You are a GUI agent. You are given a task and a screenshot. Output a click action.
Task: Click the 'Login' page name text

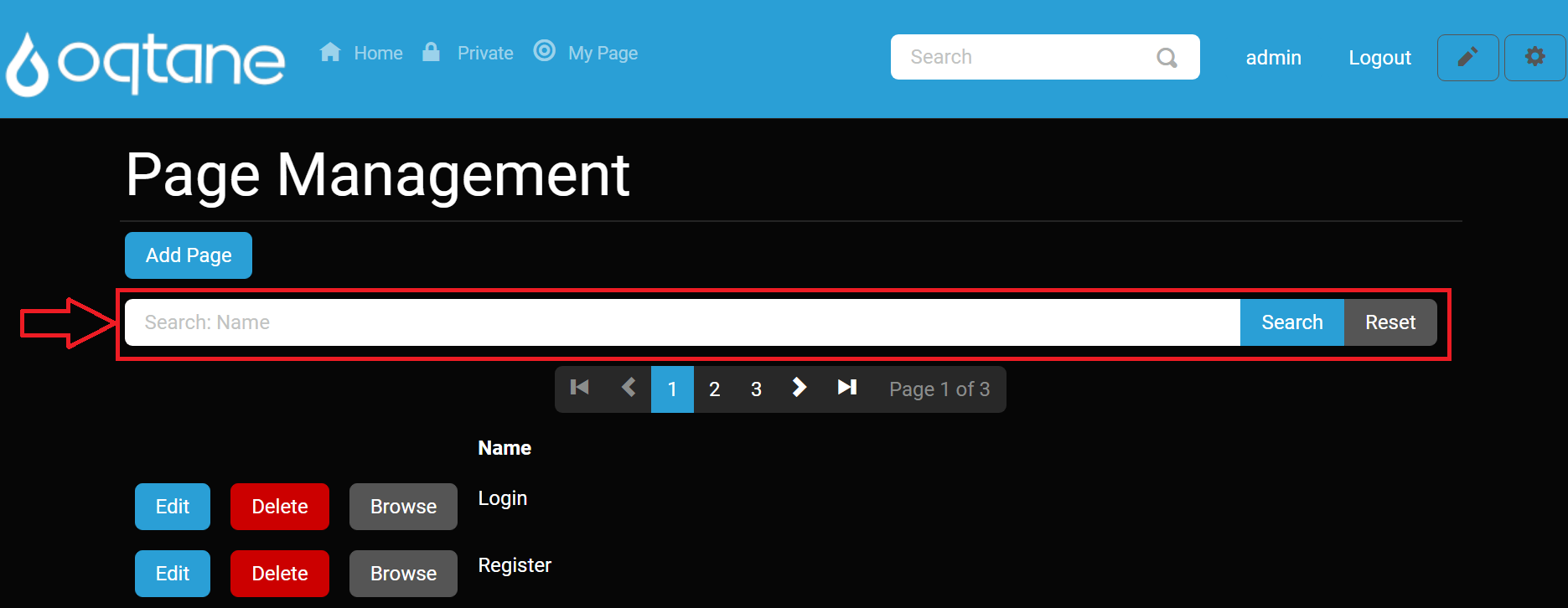click(503, 499)
